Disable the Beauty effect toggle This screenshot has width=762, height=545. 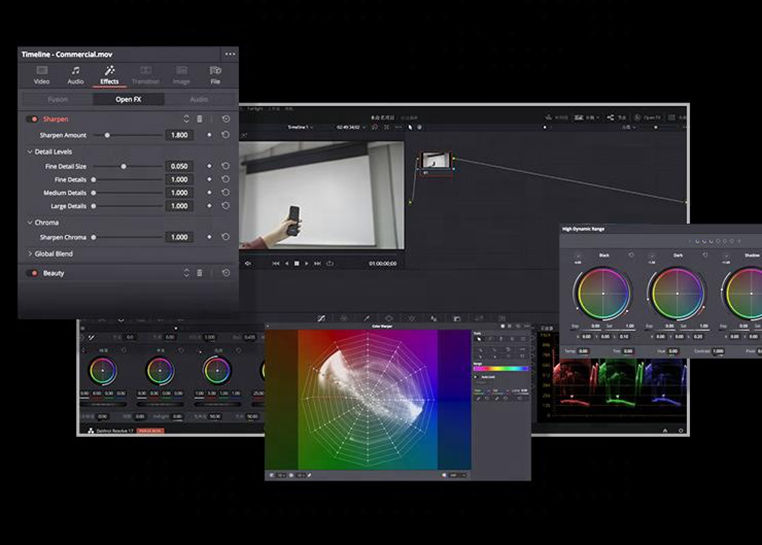pyautogui.click(x=33, y=273)
